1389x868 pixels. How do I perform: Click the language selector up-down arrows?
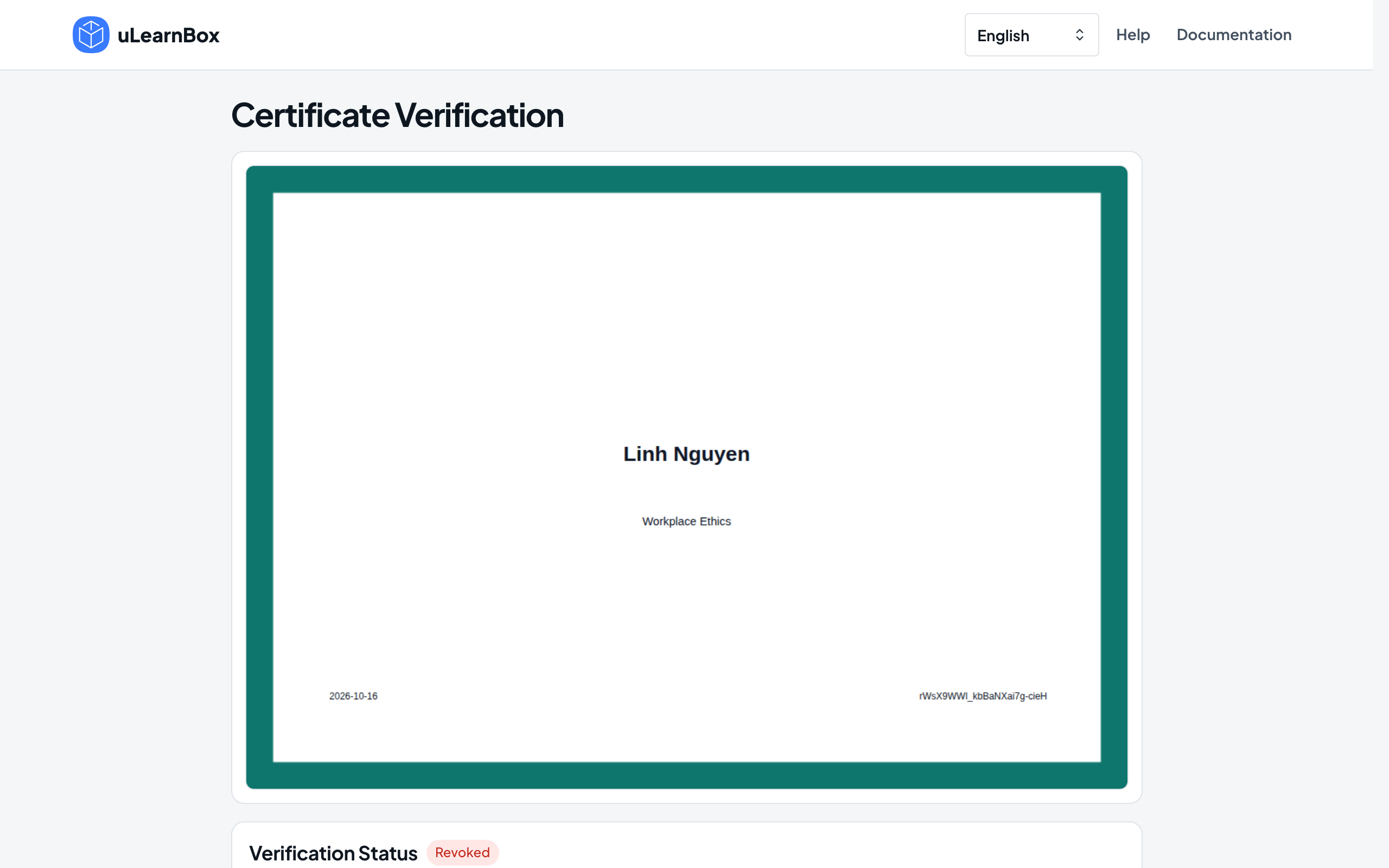[x=1079, y=35]
